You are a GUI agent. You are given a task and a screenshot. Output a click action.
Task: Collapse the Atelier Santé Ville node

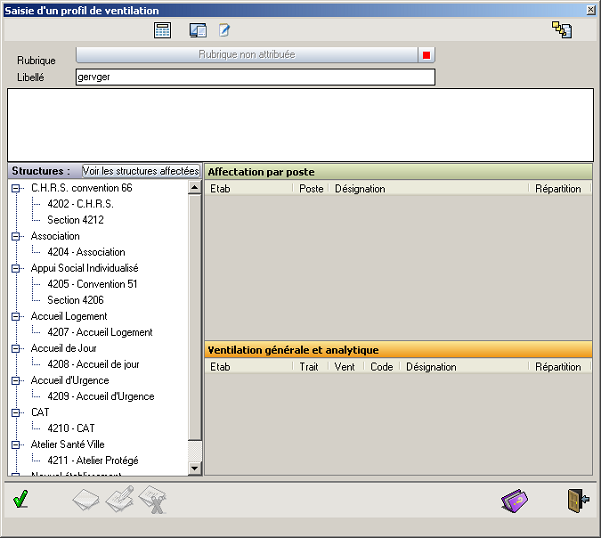click(16, 444)
